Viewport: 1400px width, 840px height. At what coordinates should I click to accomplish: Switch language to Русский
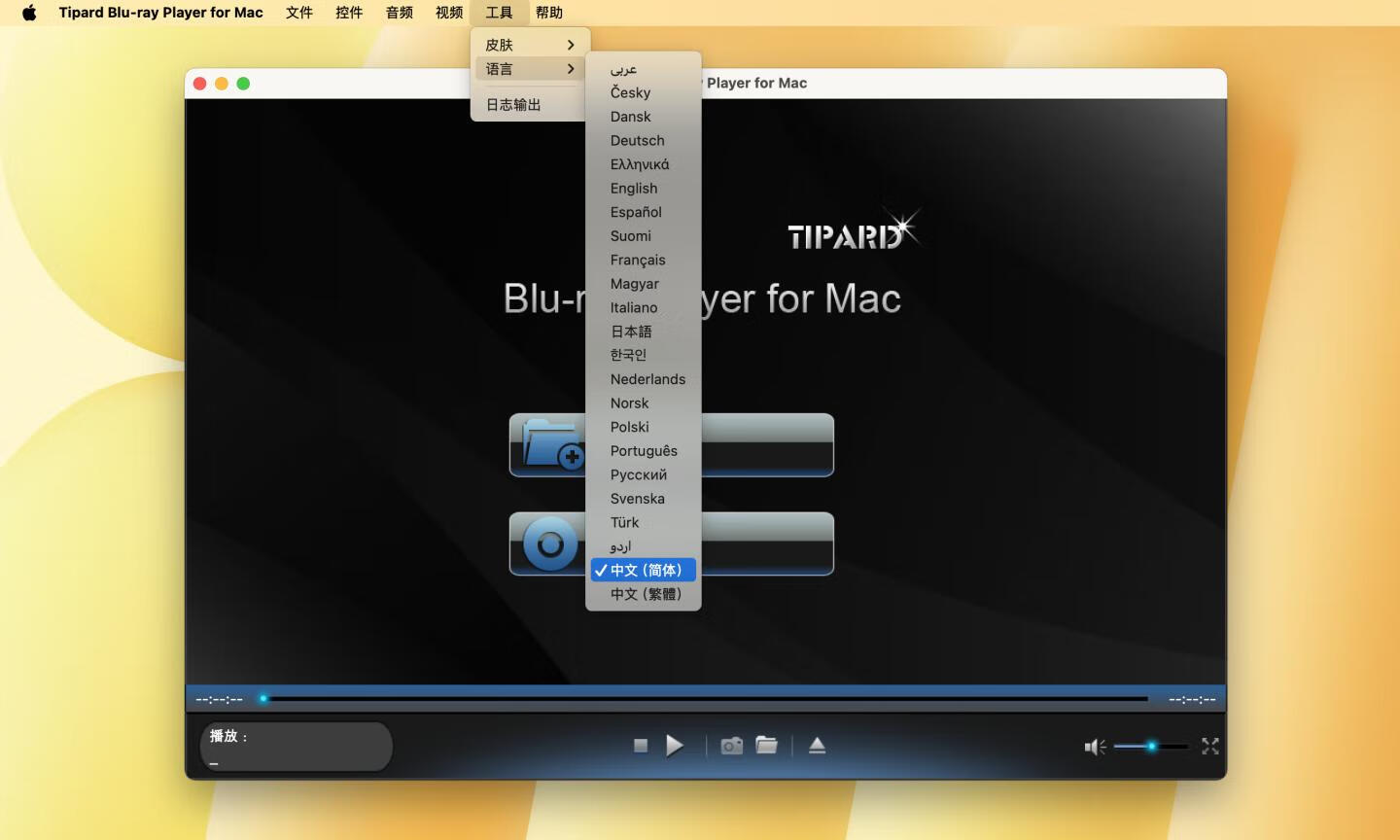(x=644, y=474)
